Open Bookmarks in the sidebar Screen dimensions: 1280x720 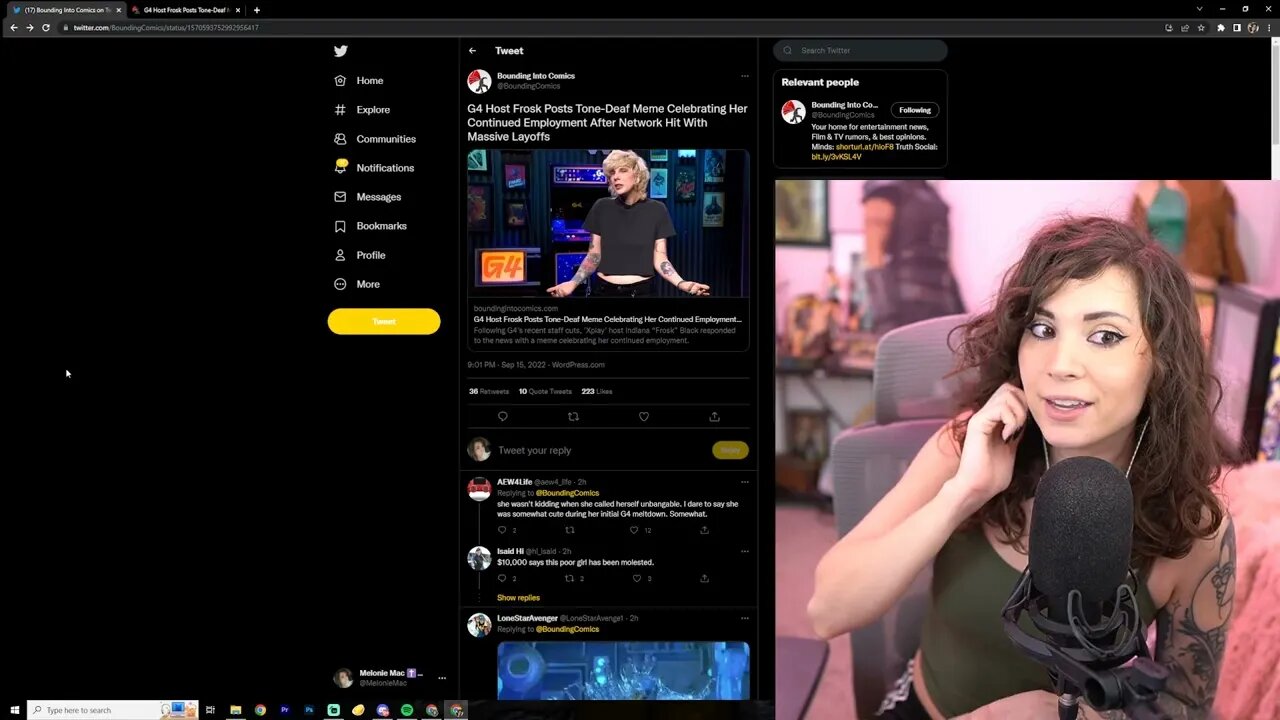(370, 226)
